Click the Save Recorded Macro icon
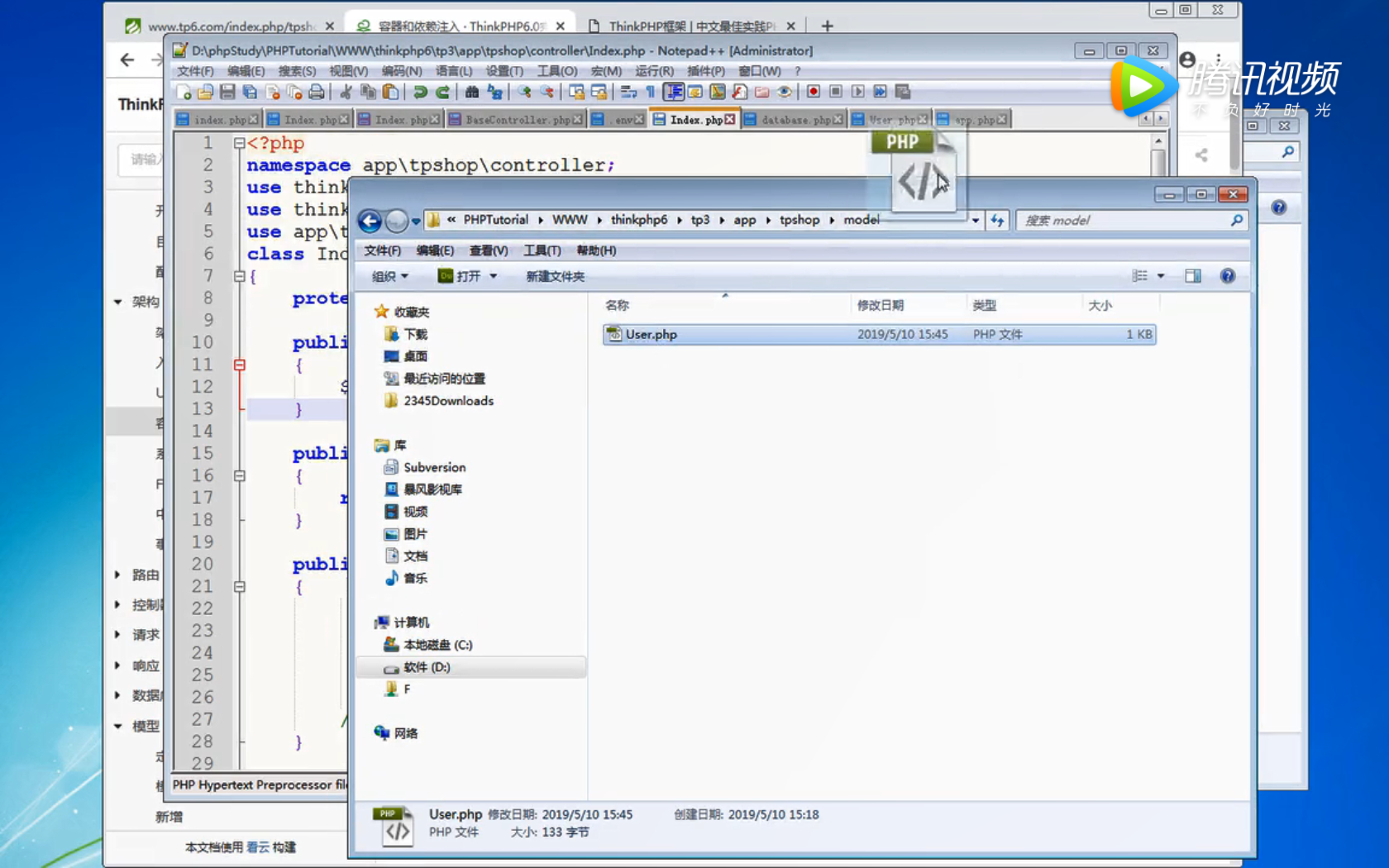 [902, 92]
